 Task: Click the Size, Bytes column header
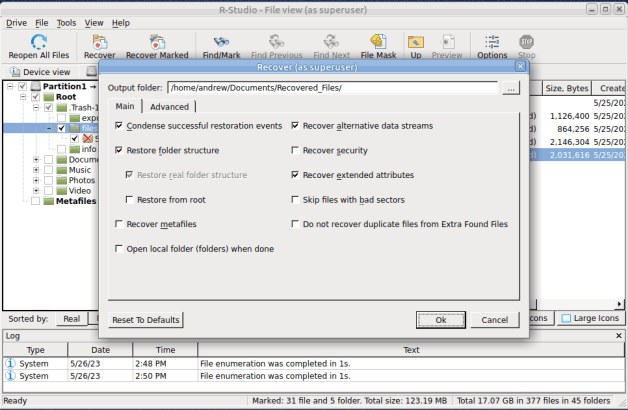[x=566, y=88]
